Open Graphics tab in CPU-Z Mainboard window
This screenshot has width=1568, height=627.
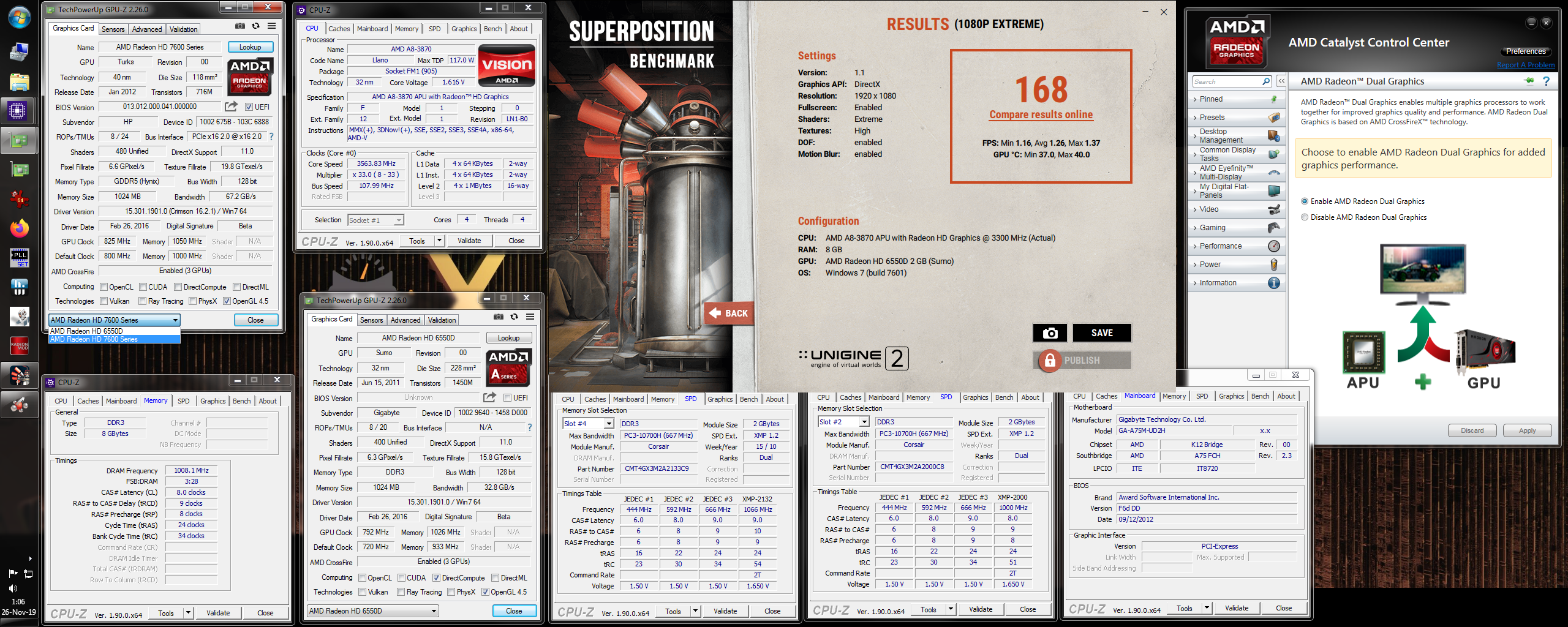[1231, 396]
